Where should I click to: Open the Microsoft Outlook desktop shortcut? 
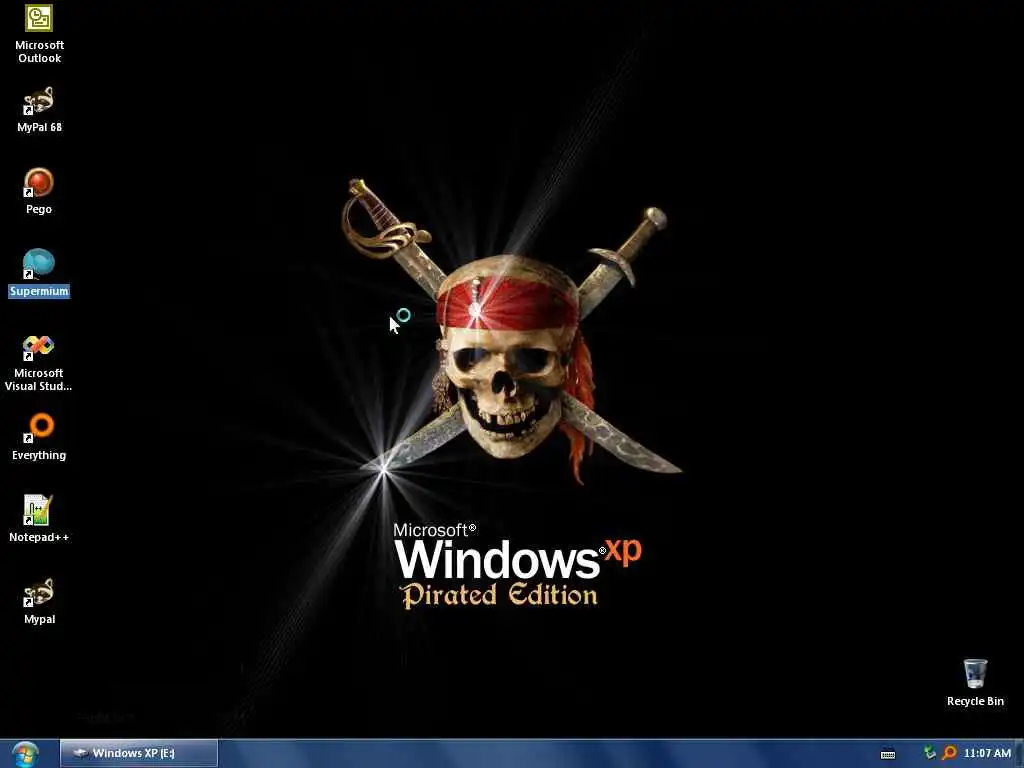pyautogui.click(x=39, y=34)
